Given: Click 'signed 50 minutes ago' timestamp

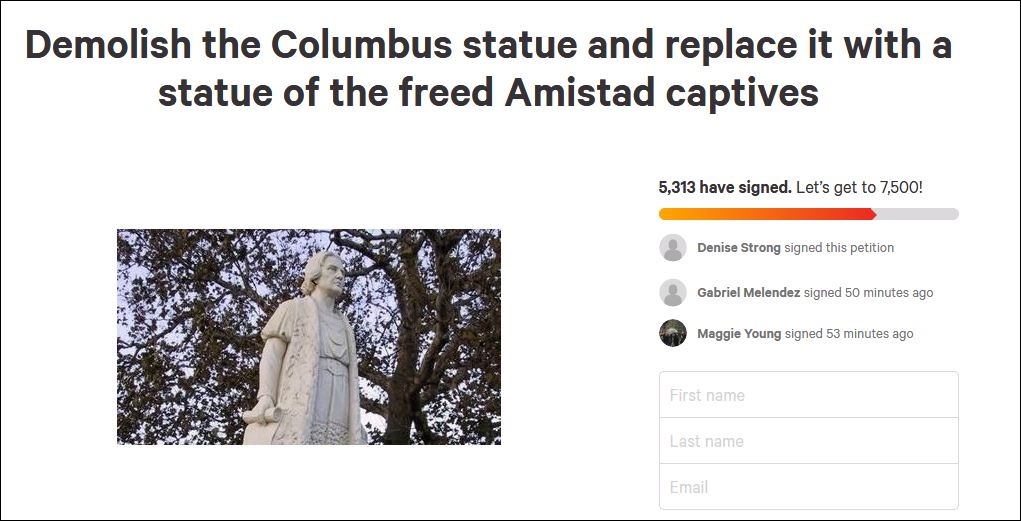Looking at the screenshot, I should 869,293.
